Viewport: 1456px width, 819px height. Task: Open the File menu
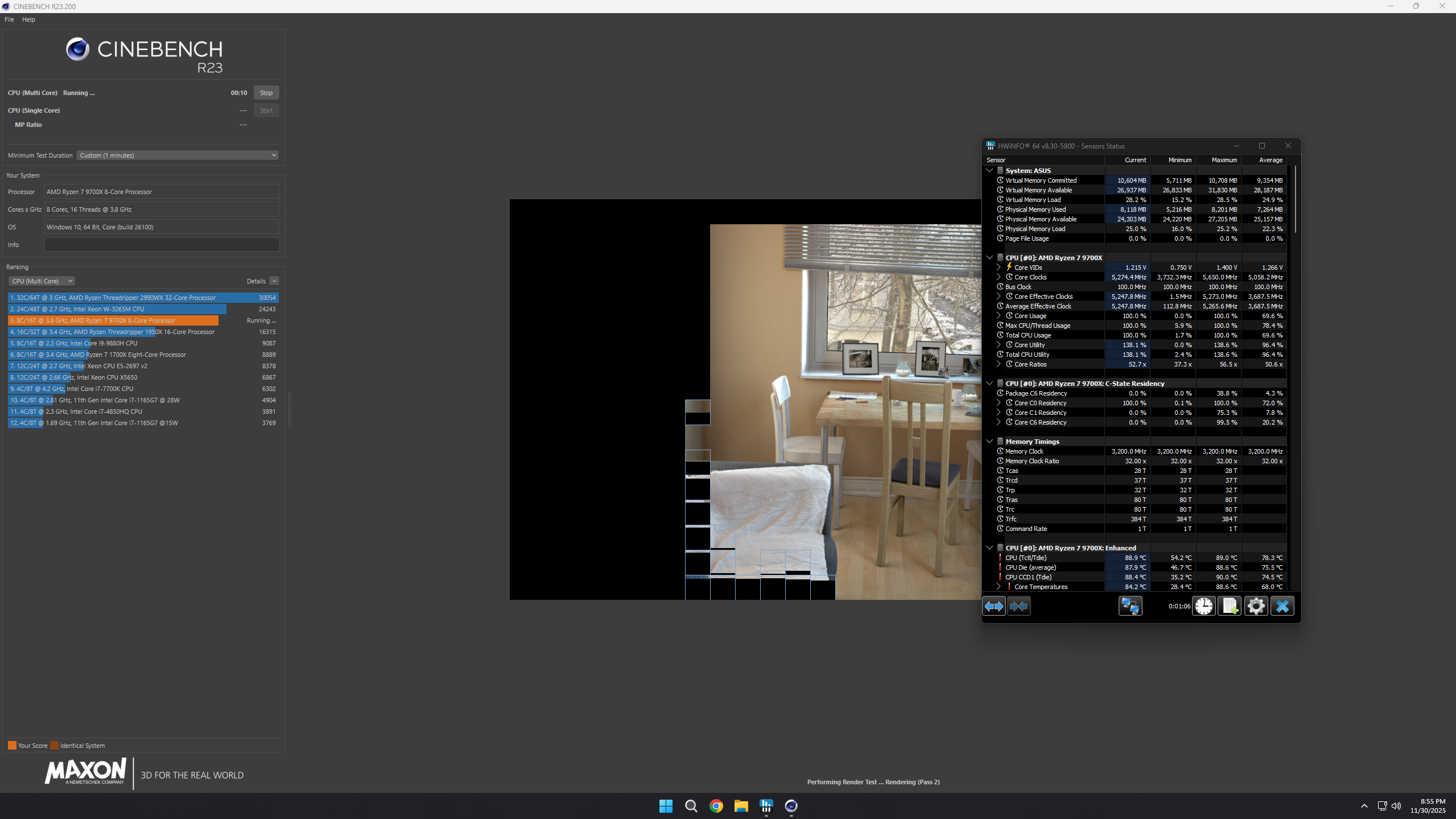pyautogui.click(x=9, y=19)
